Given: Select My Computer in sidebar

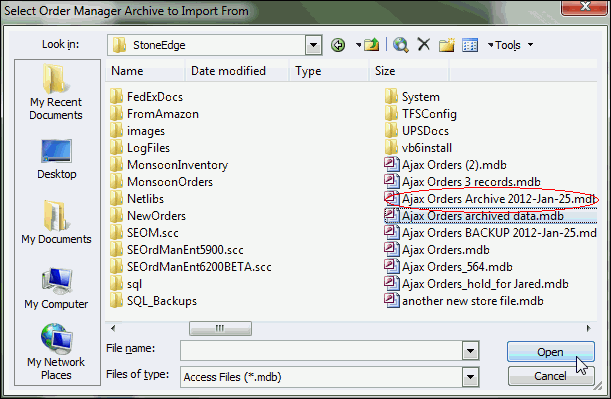Looking at the screenshot, I should click(x=57, y=289).
